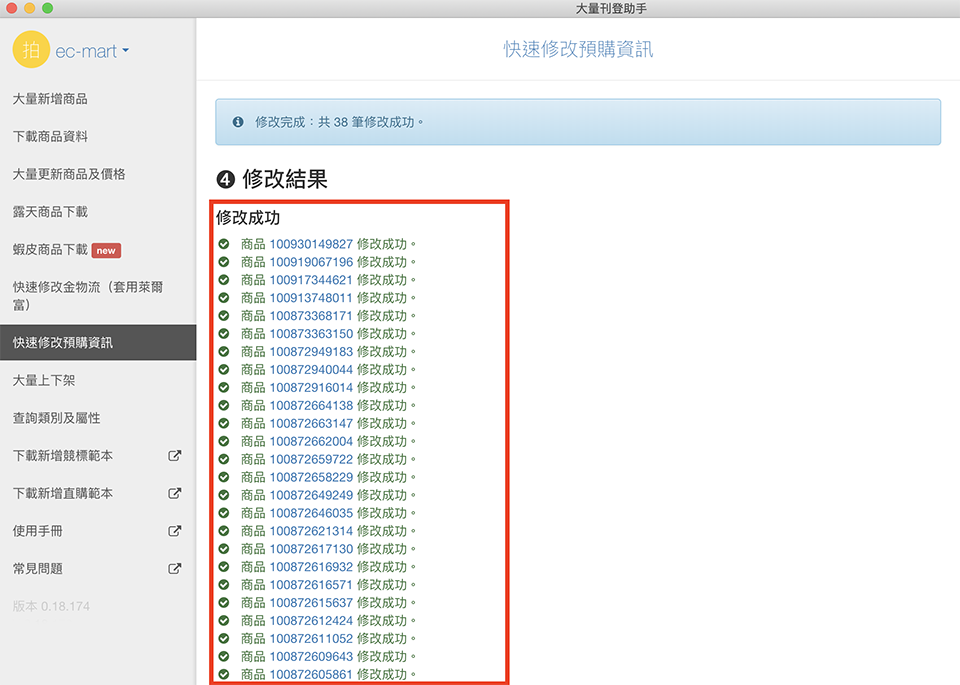Image resolution: width=960 pixels, height=685 pixels.
Task: Click the 快速修改預購資訊 page header title
Action: pos(578,49)
